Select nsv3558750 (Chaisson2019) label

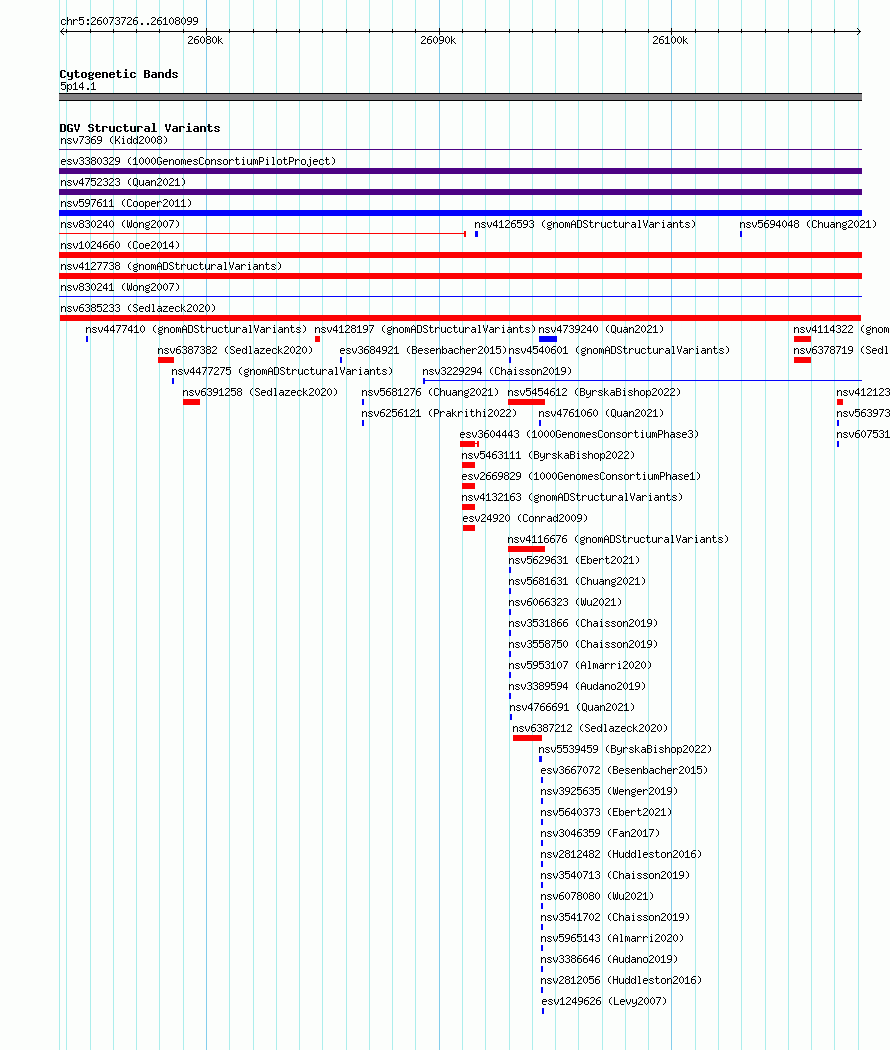click(583, 645)
